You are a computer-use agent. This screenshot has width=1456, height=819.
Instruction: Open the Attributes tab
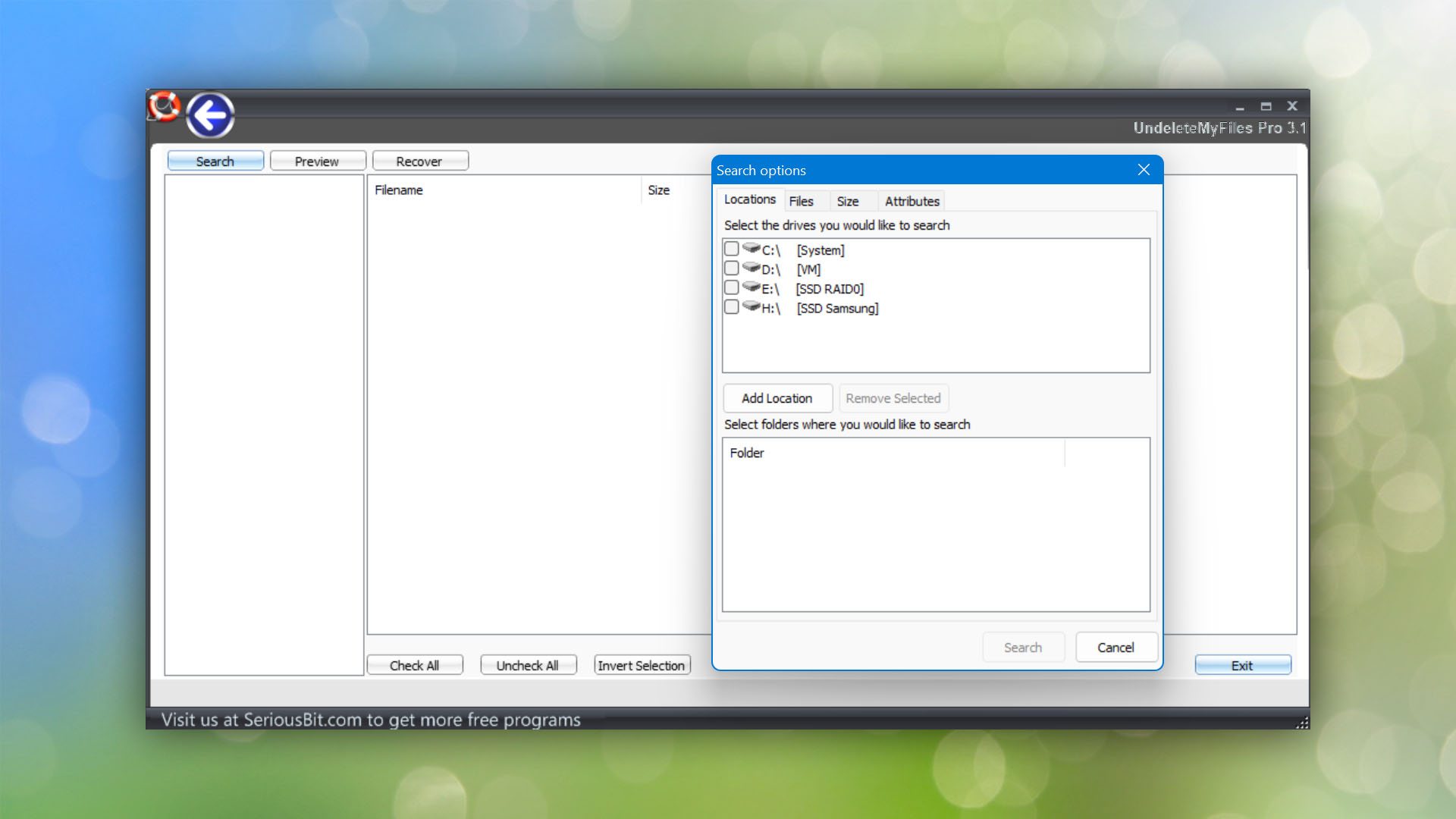click(912, 201)
